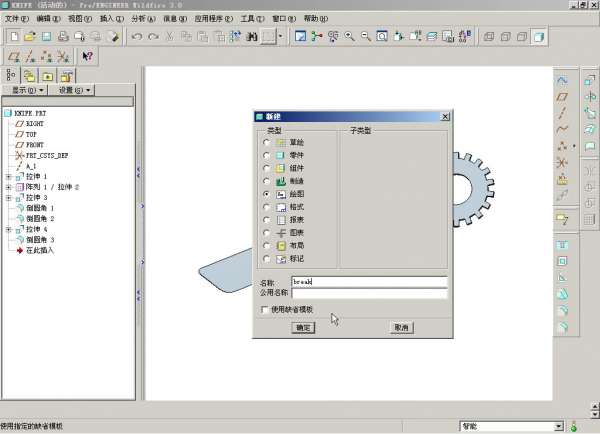The height and width of the screenshot is (434, 600).
Task: Open the 帮助 (Help) menu
Action: (316, 18)
